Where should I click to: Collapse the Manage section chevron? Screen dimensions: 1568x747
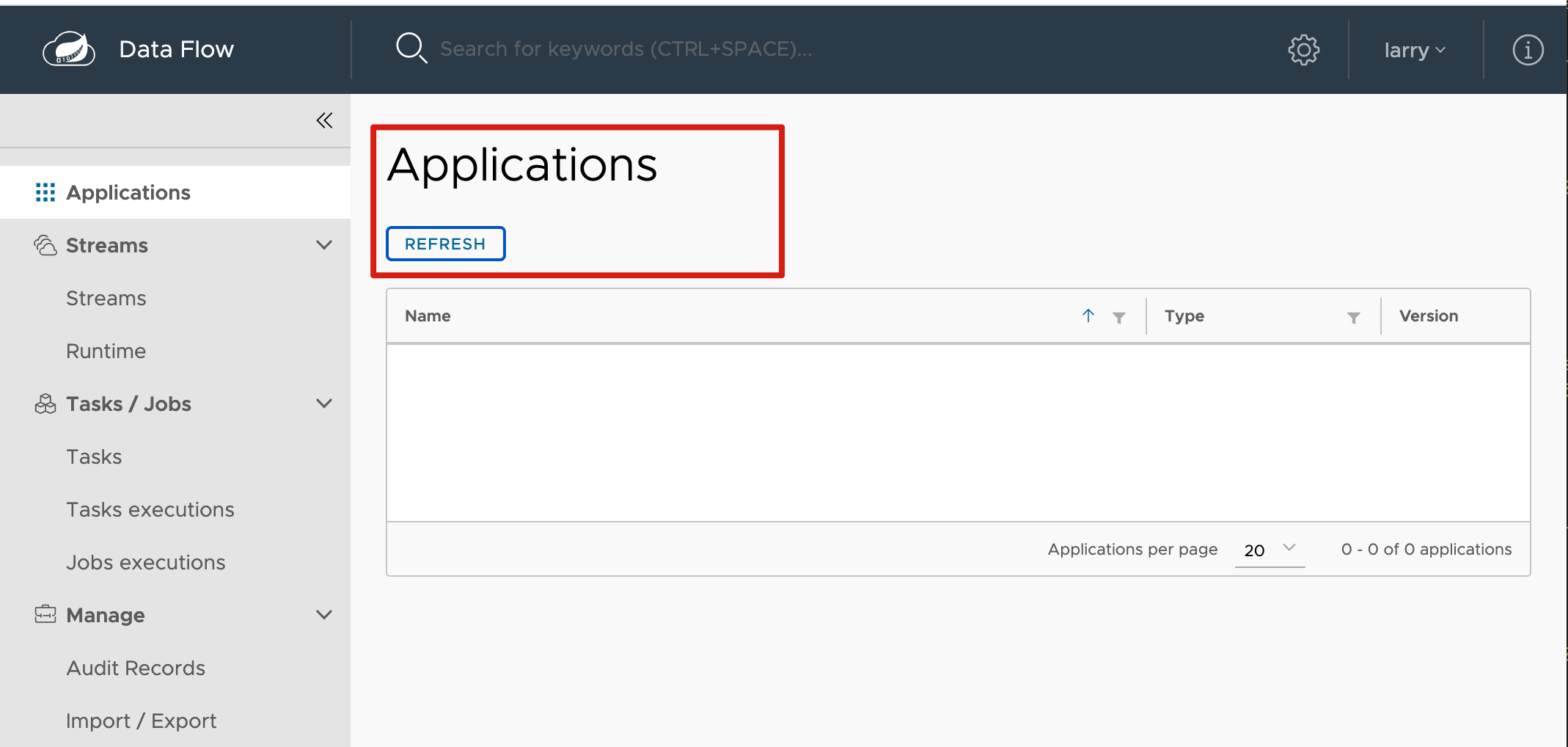323,615
